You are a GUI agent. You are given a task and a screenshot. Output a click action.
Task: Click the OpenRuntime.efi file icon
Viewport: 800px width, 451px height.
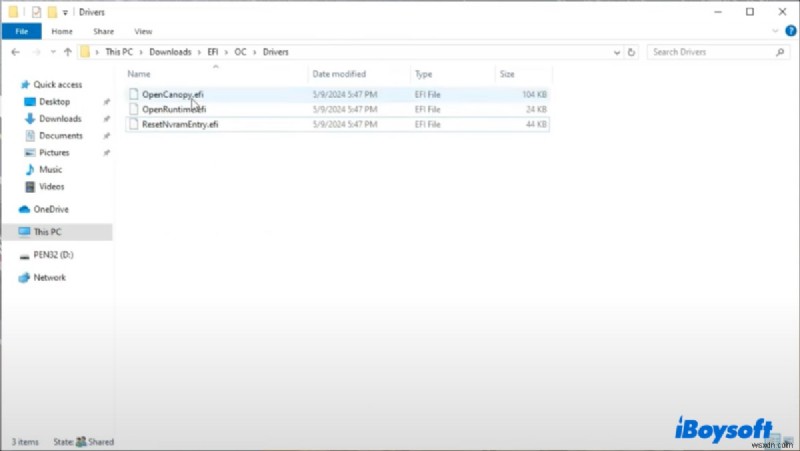pyautogui.click(x=134, y=109)
